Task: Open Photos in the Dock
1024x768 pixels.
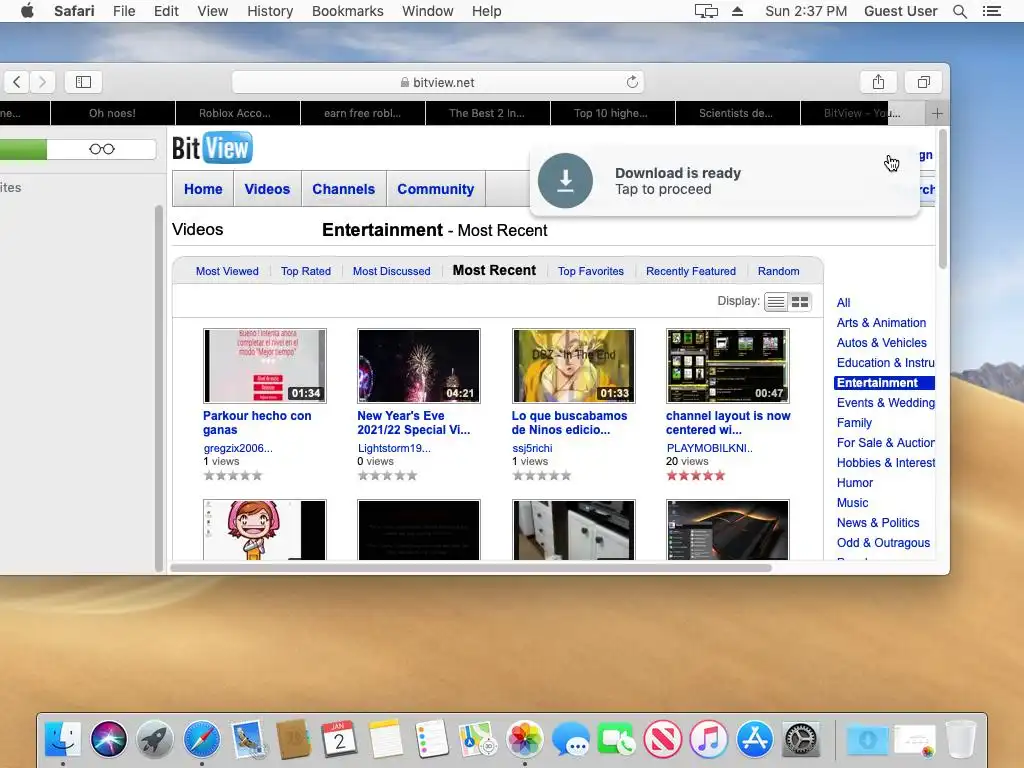Action: click(x=524, y=739)
